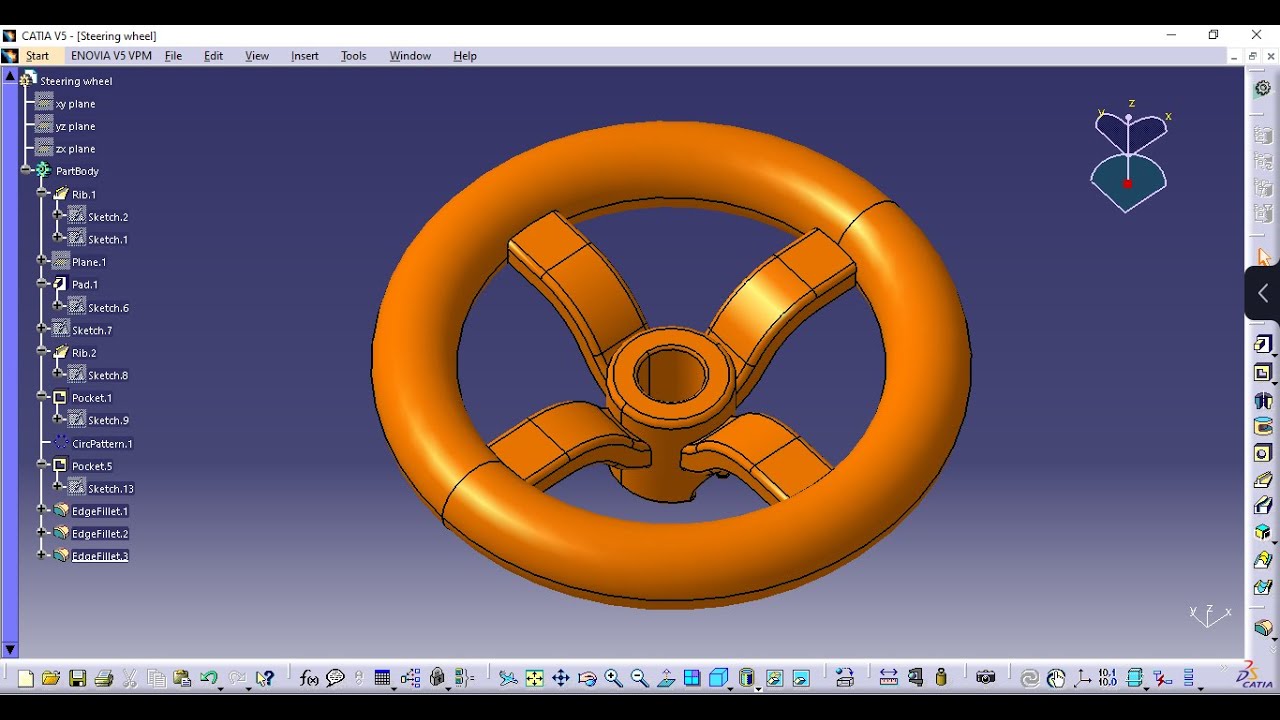The width and height of the screenshot is (1280, 720).
Task: Select Pocket.5 in the tree
Action: coord(92,466)
